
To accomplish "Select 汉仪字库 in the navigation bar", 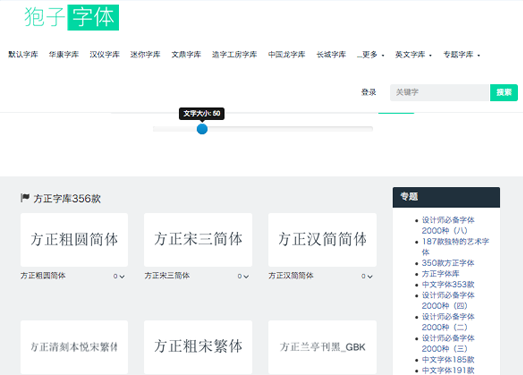I will [104, 54].
